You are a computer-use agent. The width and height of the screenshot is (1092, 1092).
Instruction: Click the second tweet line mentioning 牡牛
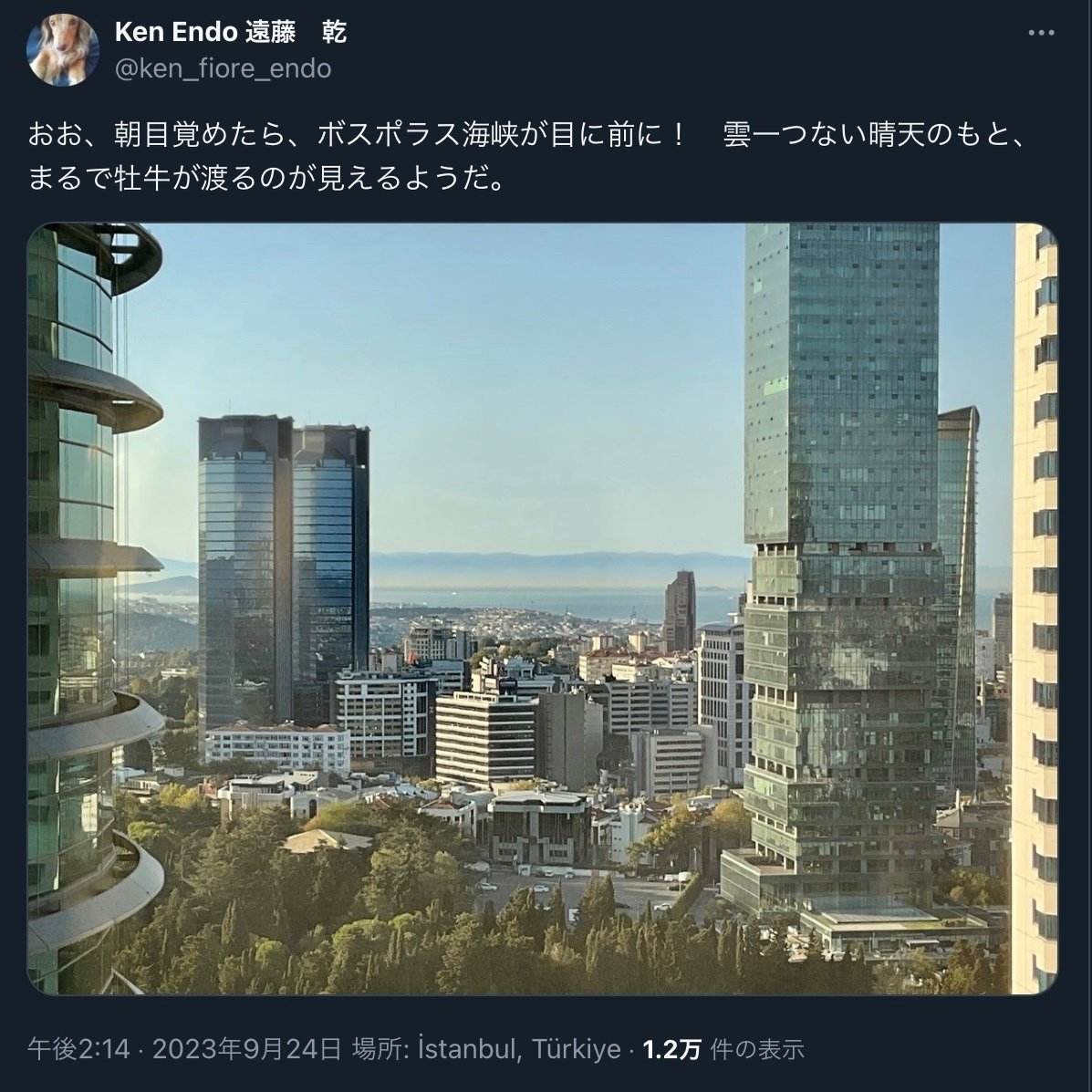265,179
